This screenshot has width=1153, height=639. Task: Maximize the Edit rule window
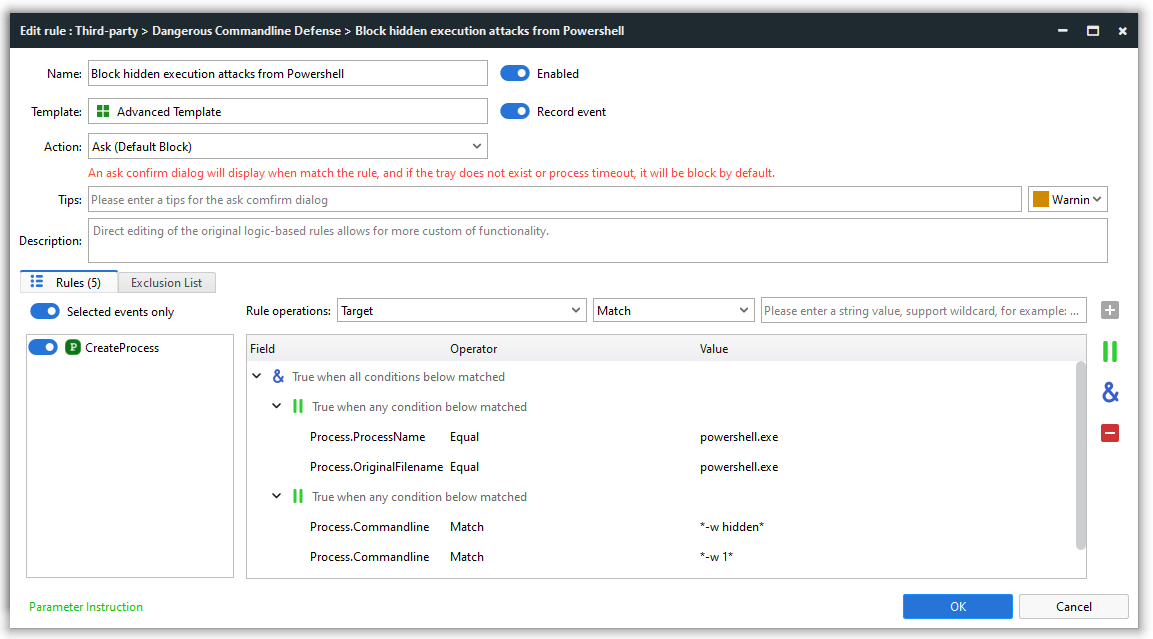1093,31
